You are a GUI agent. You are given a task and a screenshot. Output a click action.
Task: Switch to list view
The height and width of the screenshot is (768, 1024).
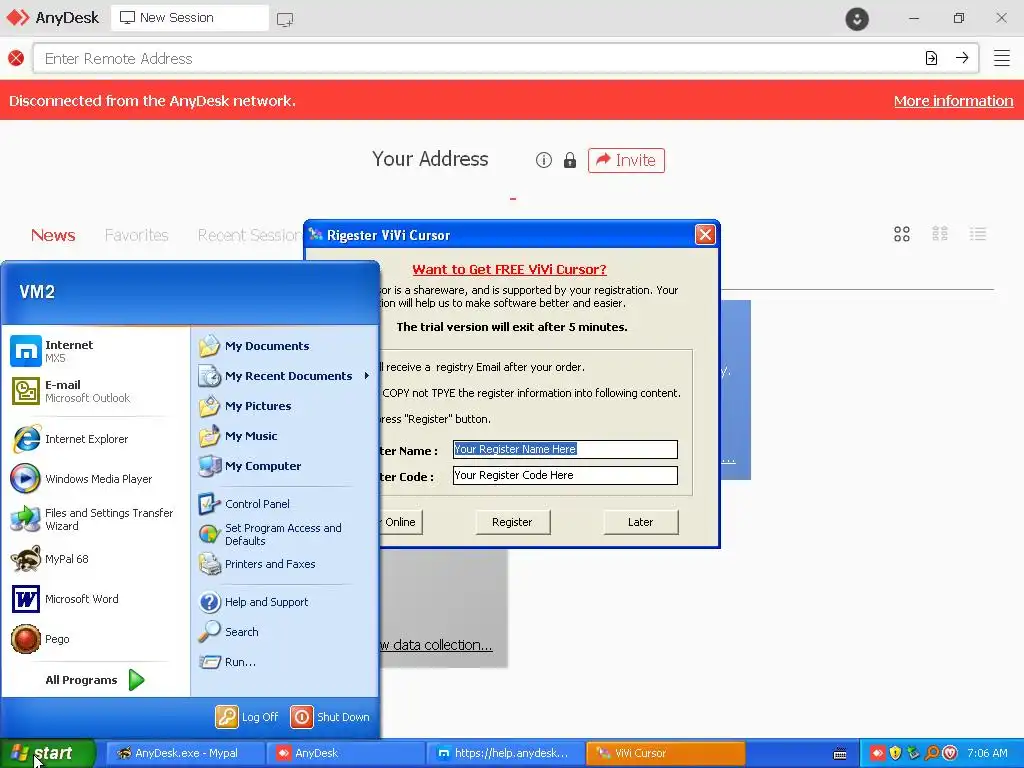978,234
